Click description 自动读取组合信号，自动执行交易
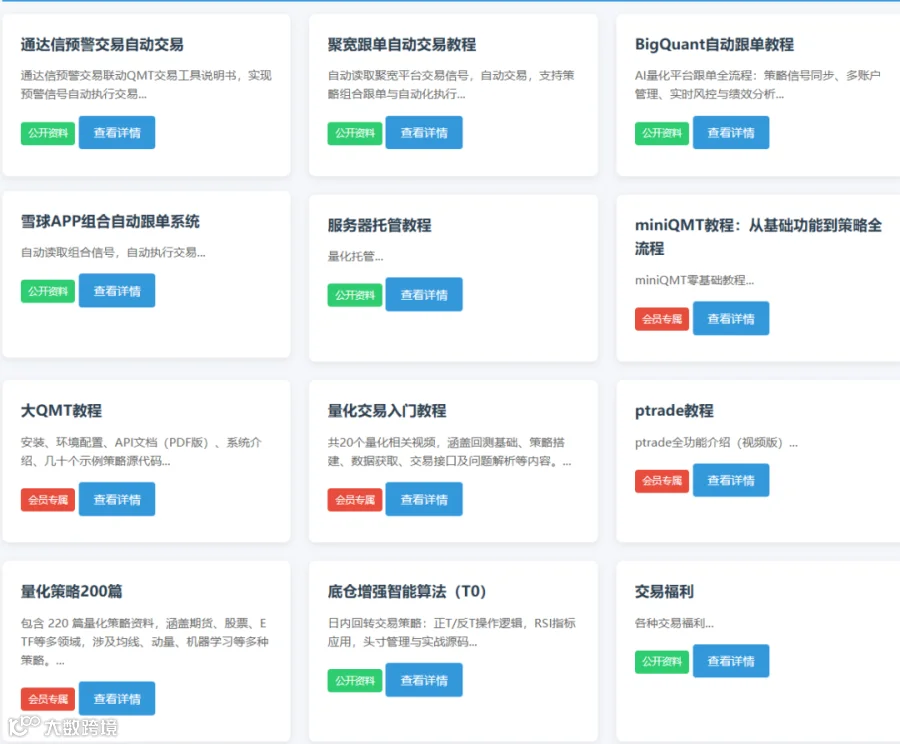 point(113,253)
